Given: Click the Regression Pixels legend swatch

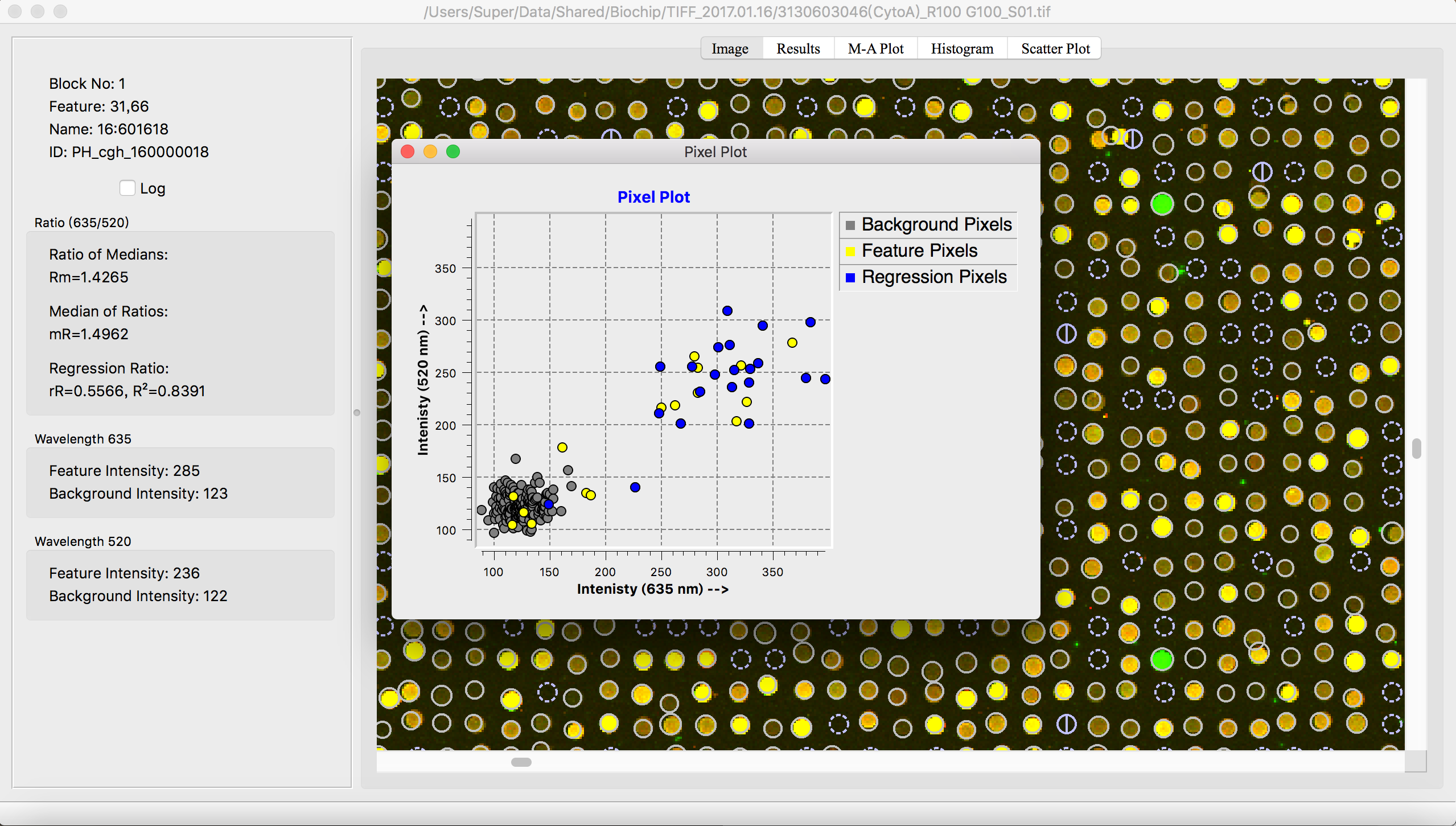Looking at the screenshot, I should coord(850,278).
